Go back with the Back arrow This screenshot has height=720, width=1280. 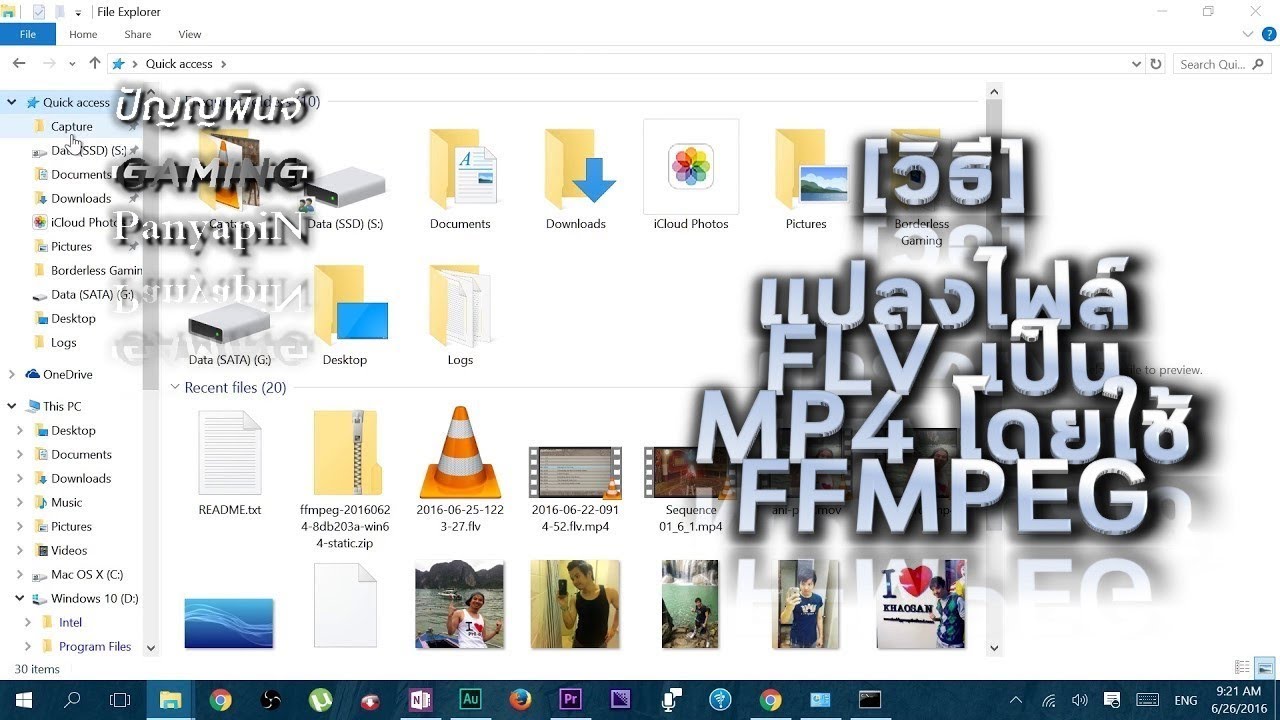(19, 63)
